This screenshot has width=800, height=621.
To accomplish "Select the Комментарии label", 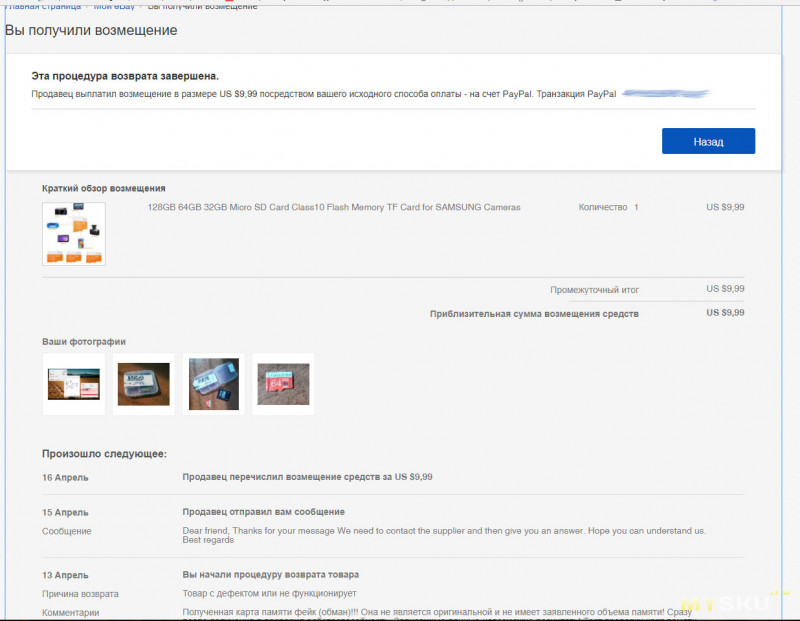I will (70, 613).
